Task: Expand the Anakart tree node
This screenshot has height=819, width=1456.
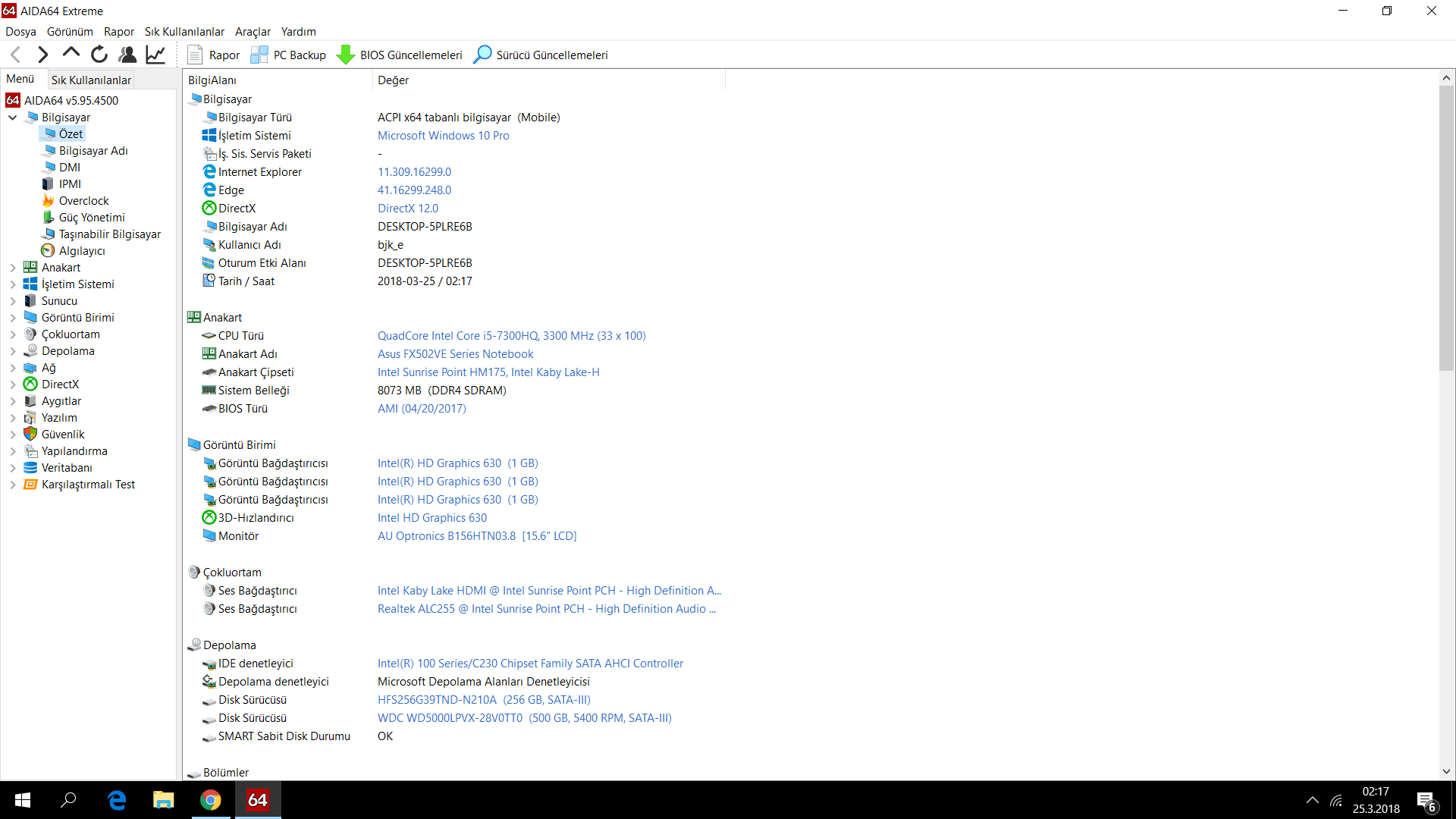Action: pyautogui.click(x=13, y=268)
